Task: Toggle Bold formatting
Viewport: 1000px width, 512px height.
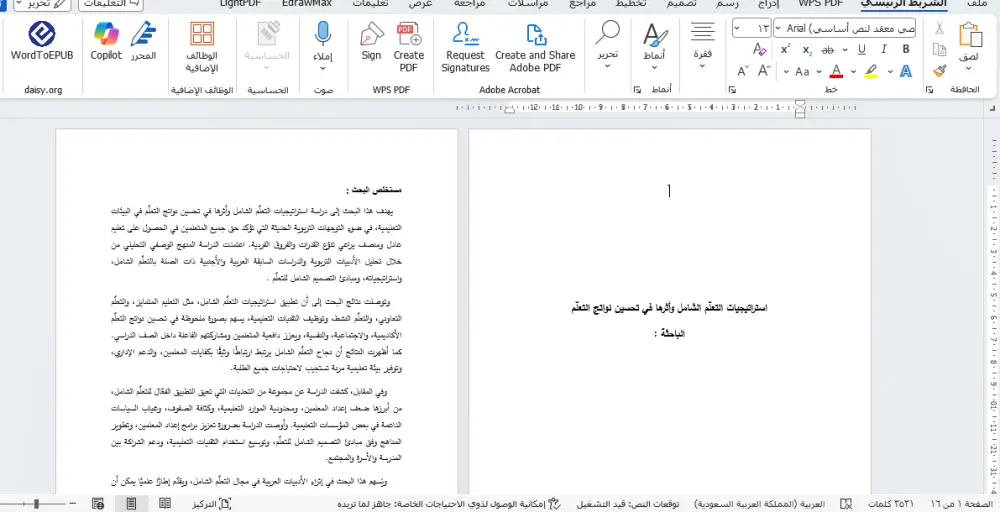Action: tap(906, 50)
